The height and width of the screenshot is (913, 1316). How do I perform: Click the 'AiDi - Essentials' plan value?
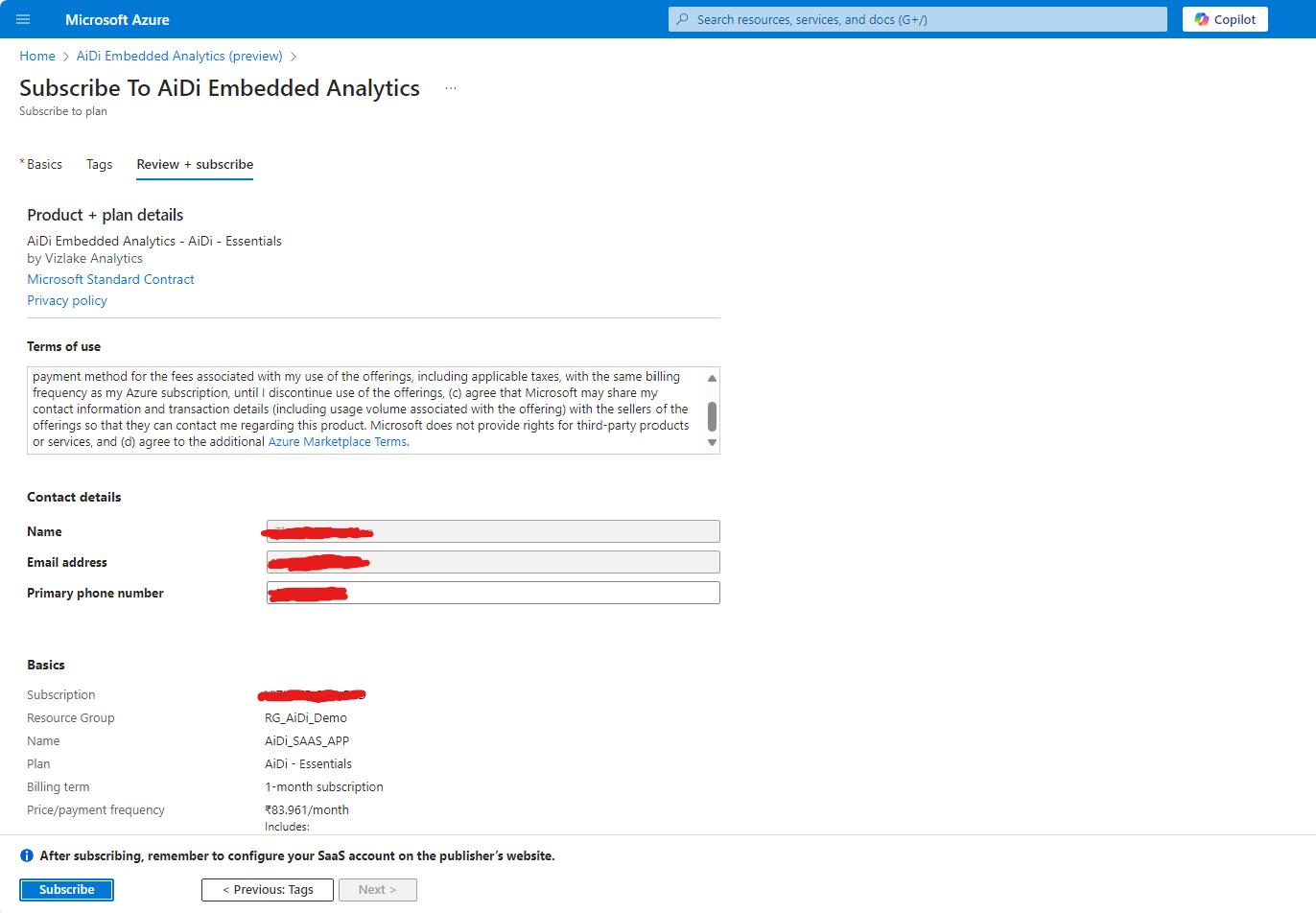308,764
